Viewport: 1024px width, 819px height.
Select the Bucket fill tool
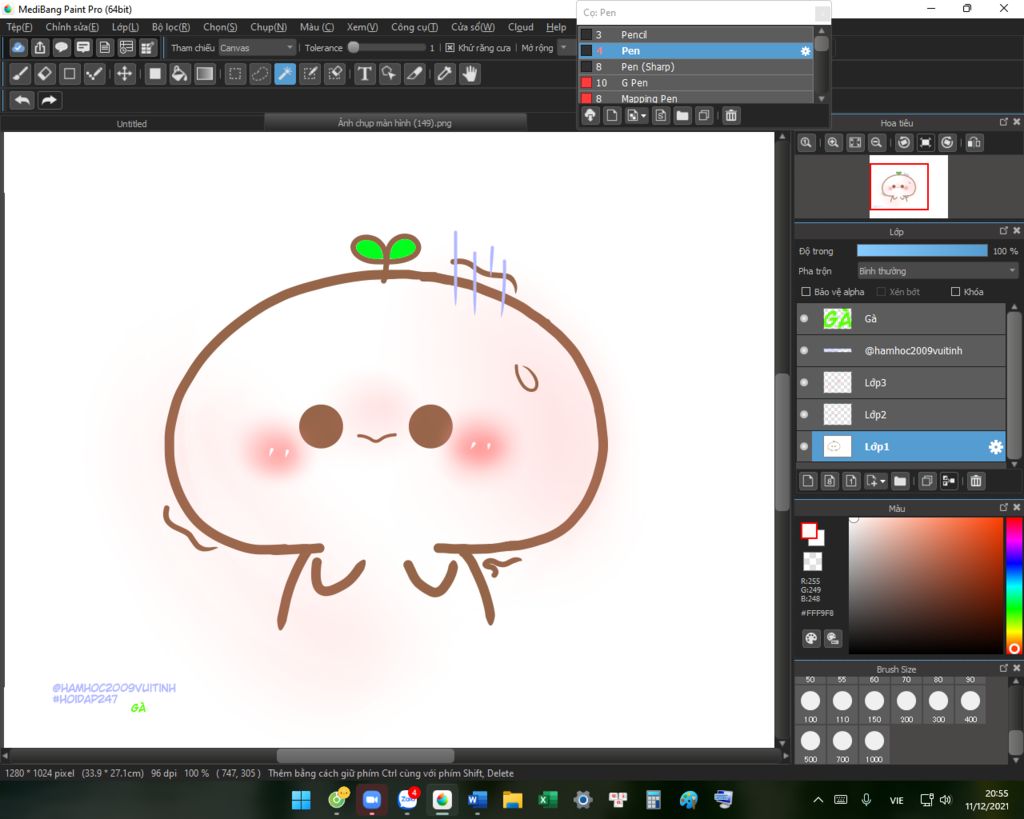tap(180, 74)
